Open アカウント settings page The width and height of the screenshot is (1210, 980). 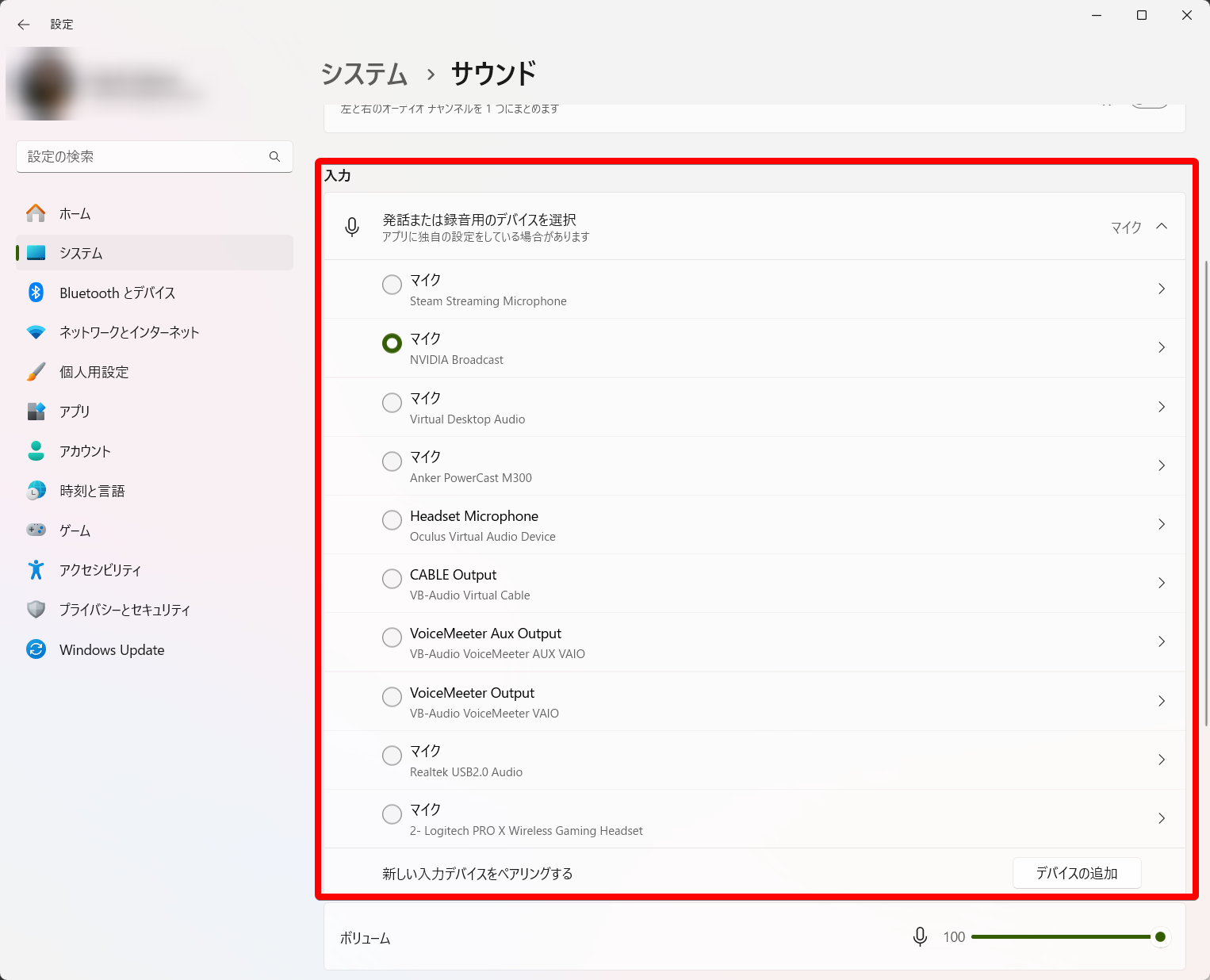(155, 451)
